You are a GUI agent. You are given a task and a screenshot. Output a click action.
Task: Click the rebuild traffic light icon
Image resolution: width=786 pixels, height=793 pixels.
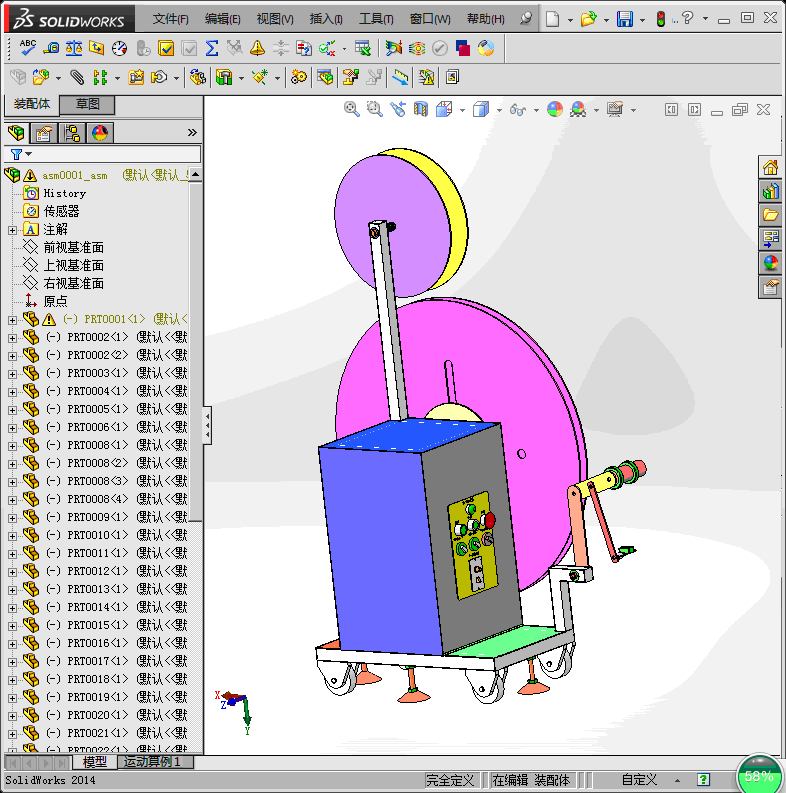[661, 19]
